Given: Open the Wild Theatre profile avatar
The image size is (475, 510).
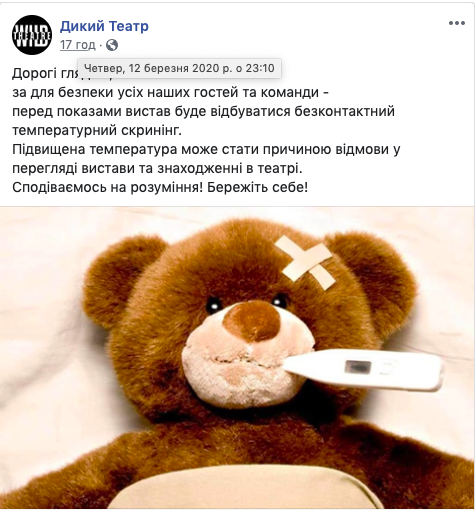Looking at the screenshot, I should [32, 35].
